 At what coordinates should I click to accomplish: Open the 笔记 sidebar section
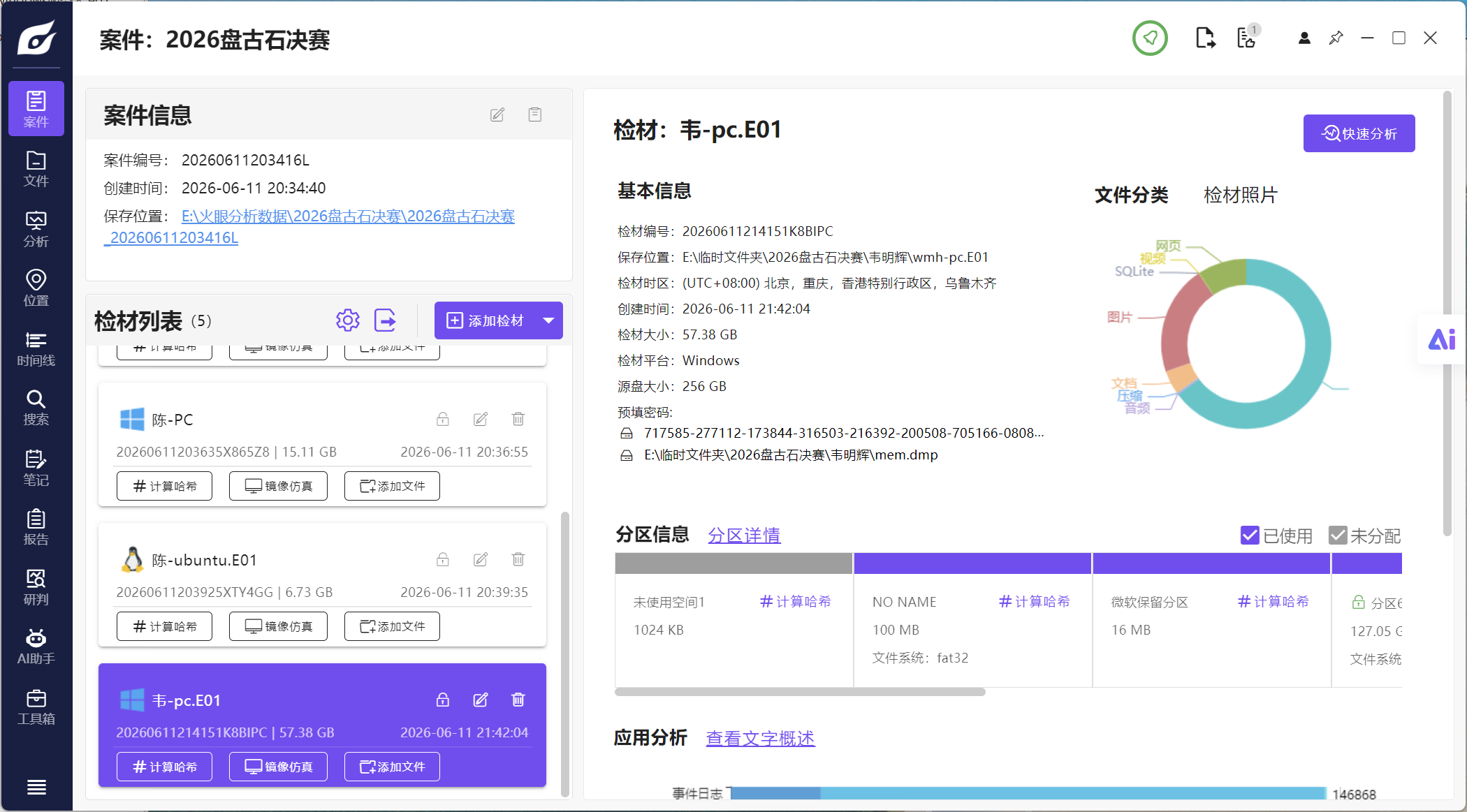[x=36, y=468]
